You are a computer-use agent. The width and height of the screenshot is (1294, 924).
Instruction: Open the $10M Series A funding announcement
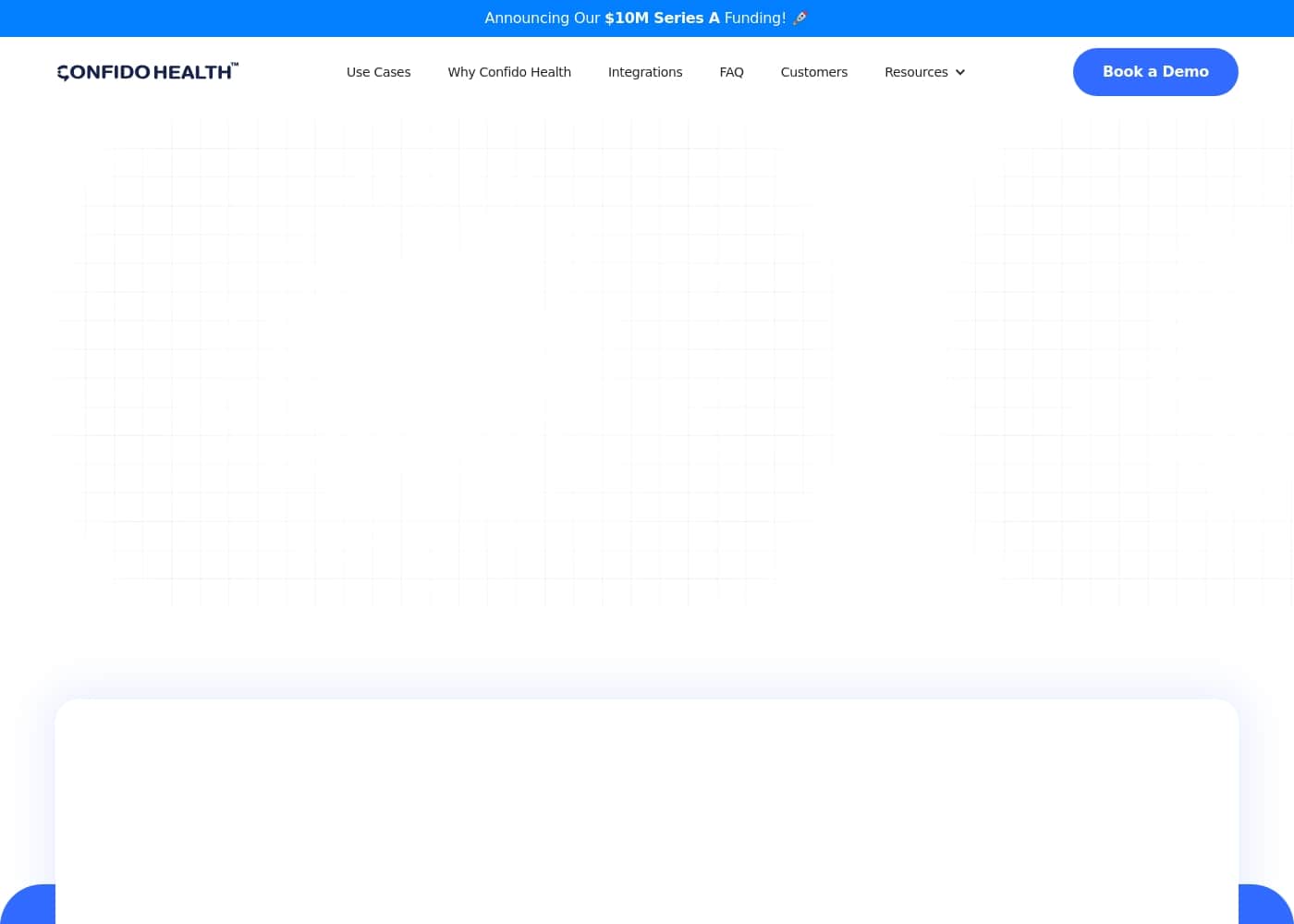(x=646, y=18)
